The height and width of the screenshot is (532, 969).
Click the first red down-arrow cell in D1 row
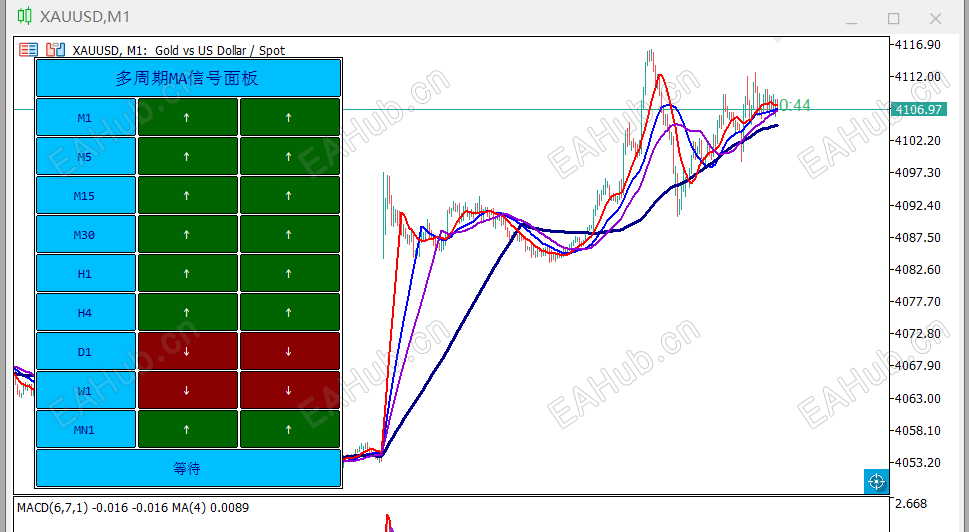pyautogui.click(x=187, y=351)
